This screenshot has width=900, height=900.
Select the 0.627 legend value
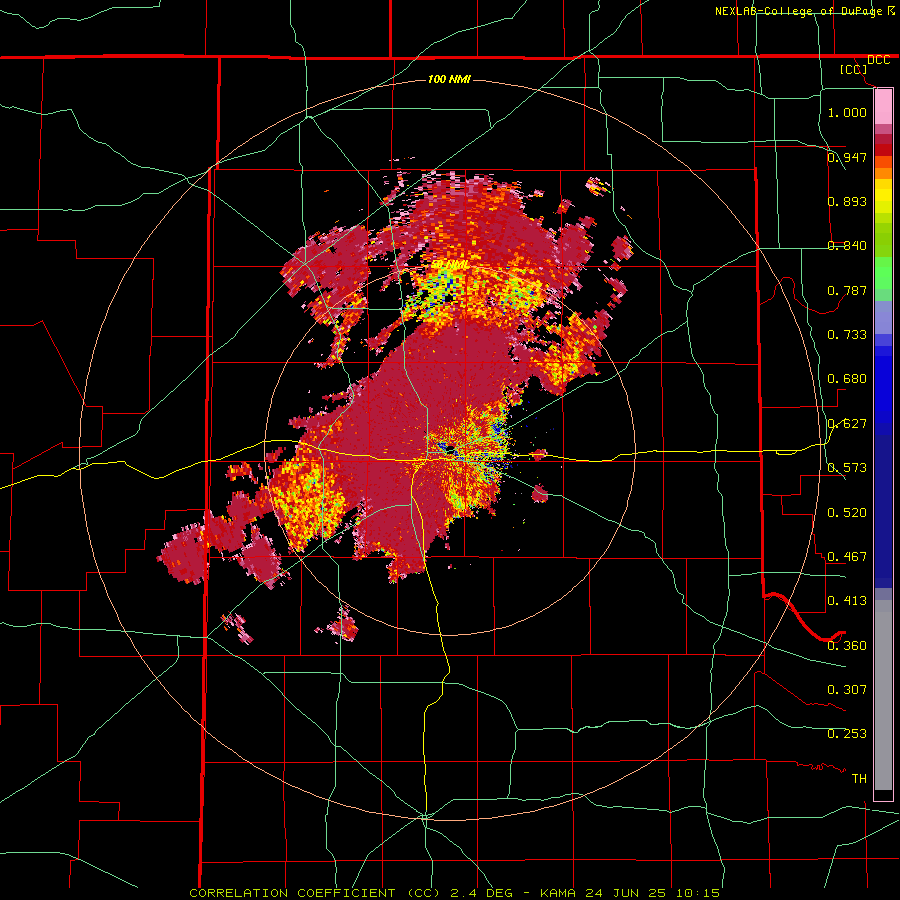click(x=847, y=424)
